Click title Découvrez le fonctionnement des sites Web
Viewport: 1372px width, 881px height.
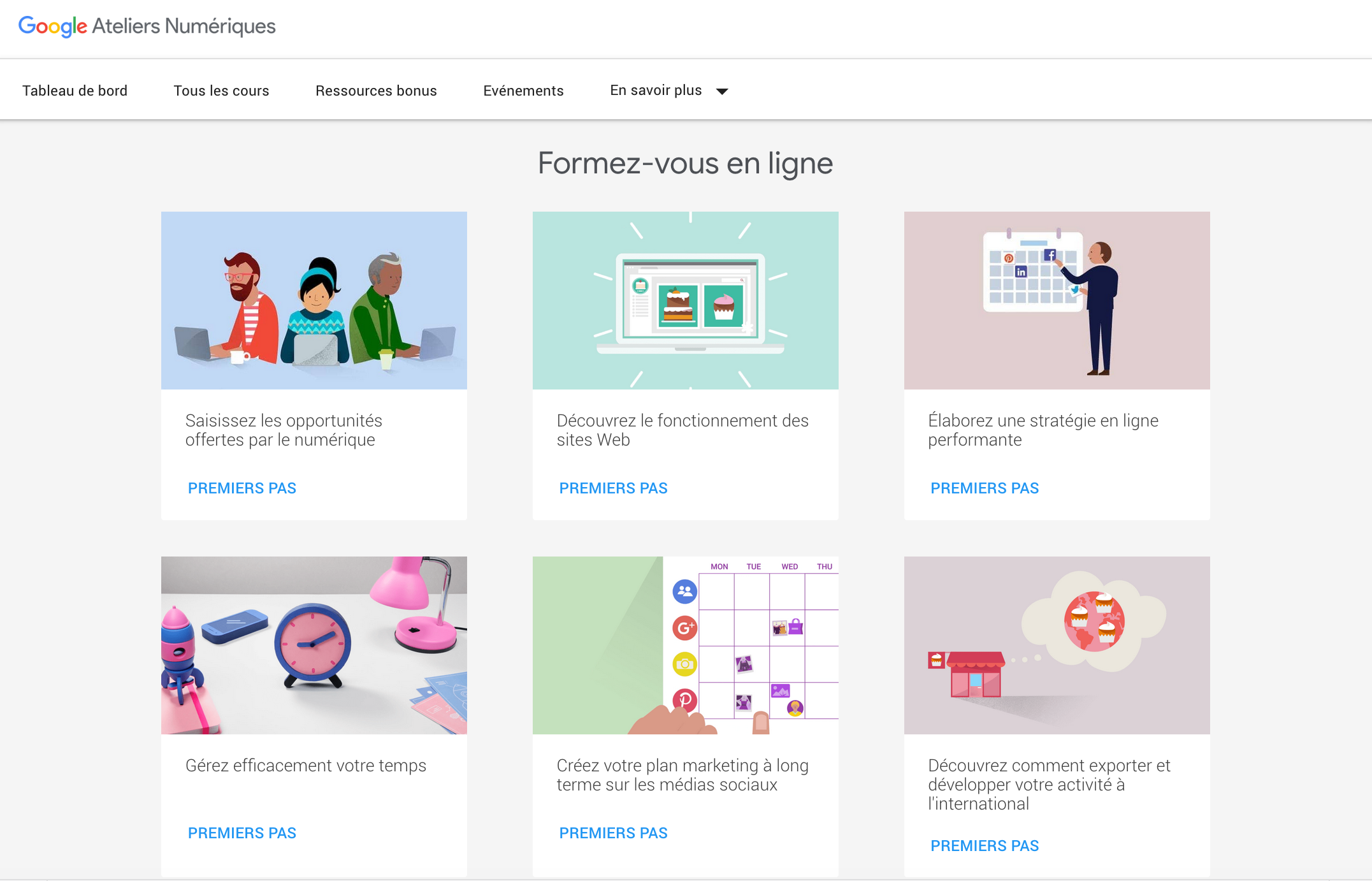(x=682, y=430)
